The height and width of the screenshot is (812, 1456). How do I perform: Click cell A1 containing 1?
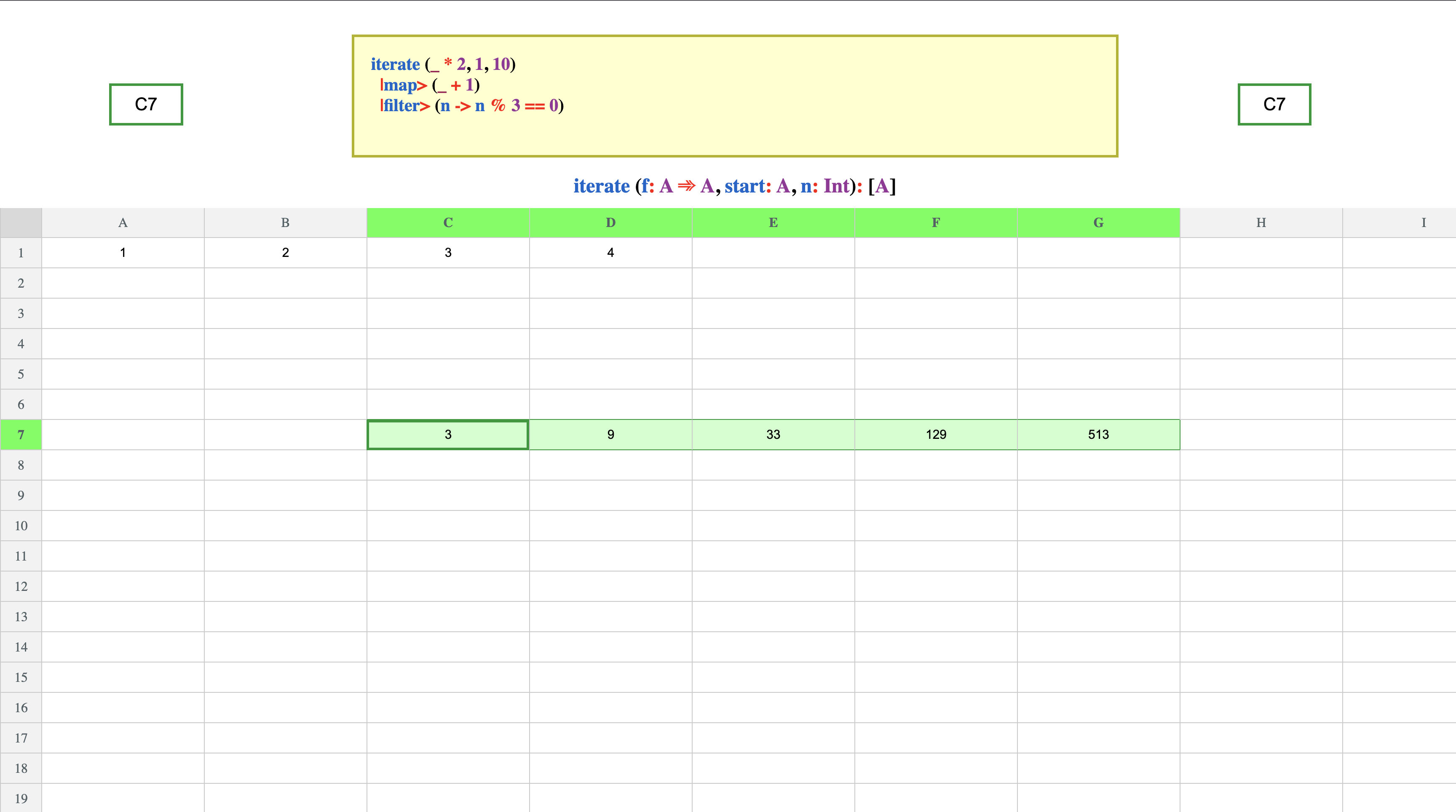pos(123,253)
